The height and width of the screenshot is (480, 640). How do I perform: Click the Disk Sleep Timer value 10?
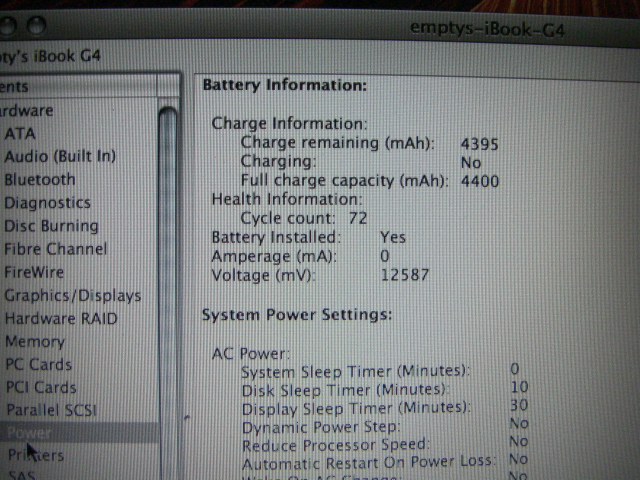tap(520, 387)
